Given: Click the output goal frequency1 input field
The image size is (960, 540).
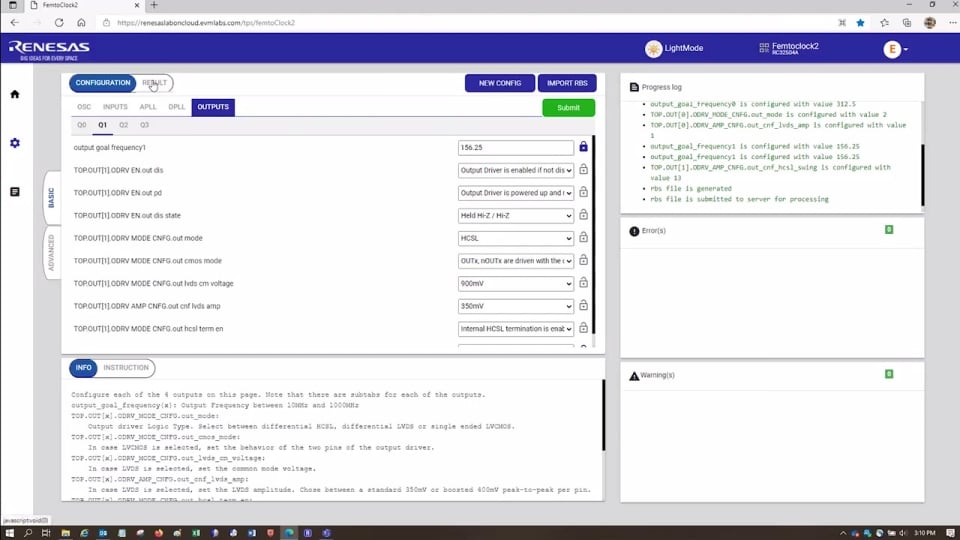Looking at the screenshot, I should click(516, 148).
